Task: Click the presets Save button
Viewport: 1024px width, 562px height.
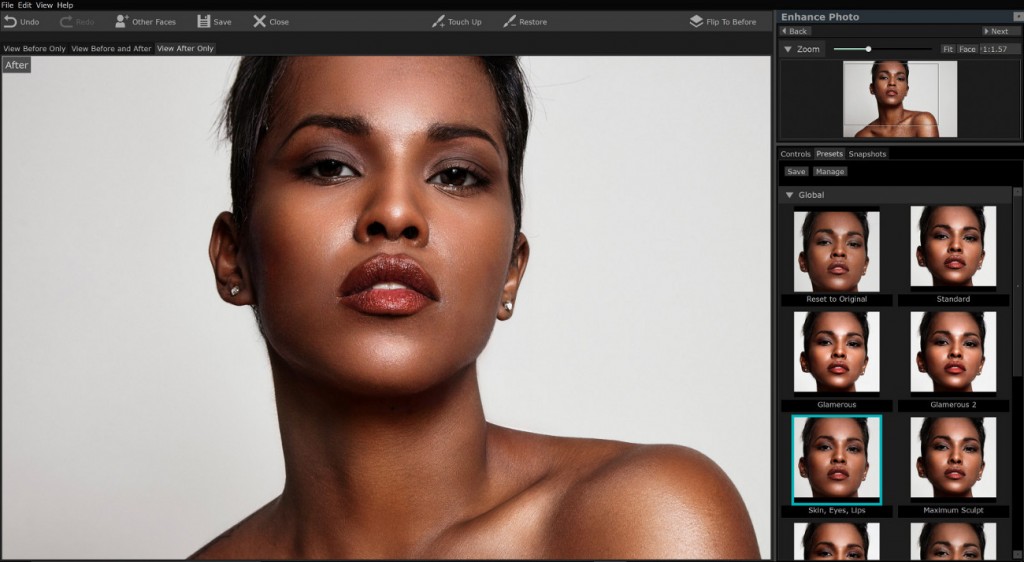Action: pos(796,171)
